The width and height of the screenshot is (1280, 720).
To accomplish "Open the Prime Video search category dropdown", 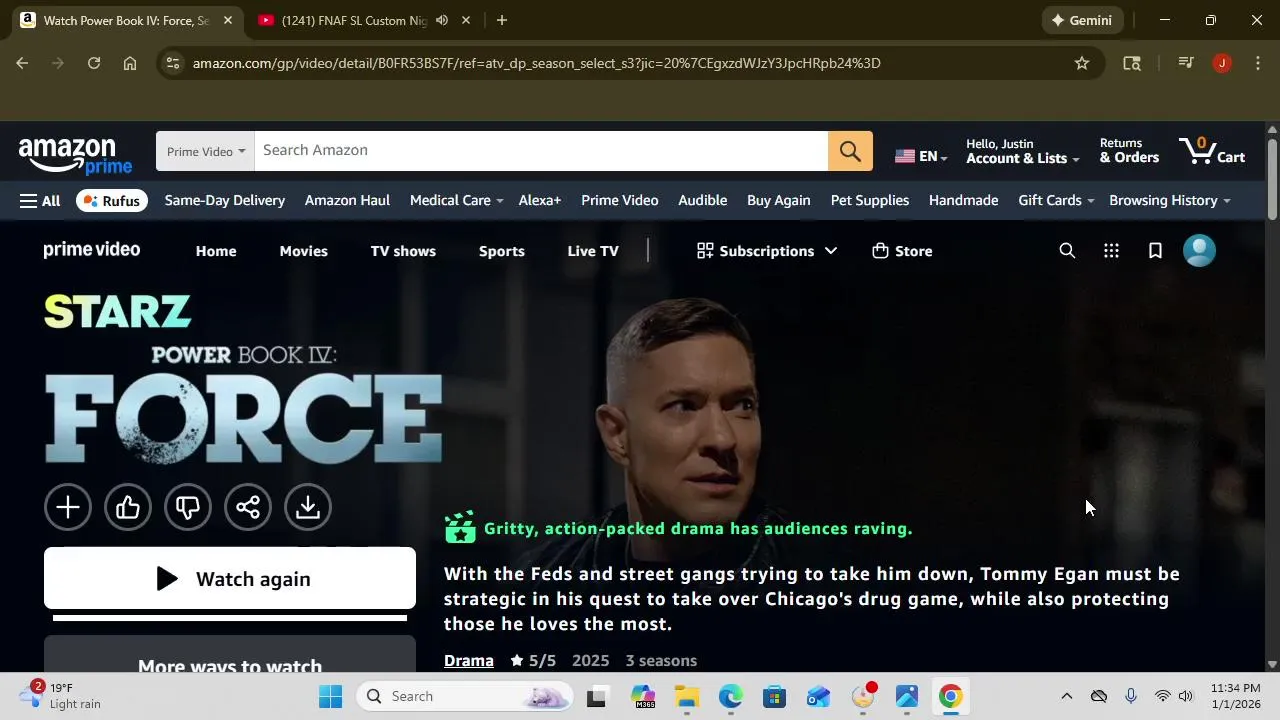I will point(205,151).
